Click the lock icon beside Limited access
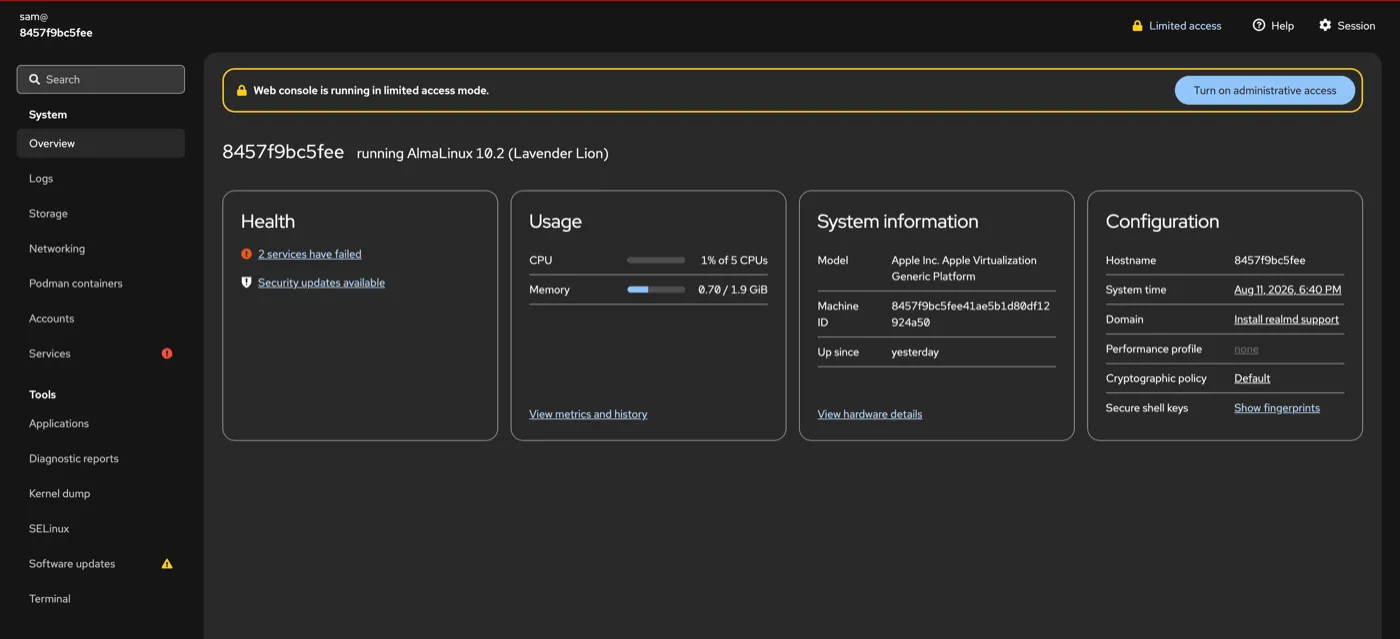The image size is (1400, 639). [x=1137, y=26]
